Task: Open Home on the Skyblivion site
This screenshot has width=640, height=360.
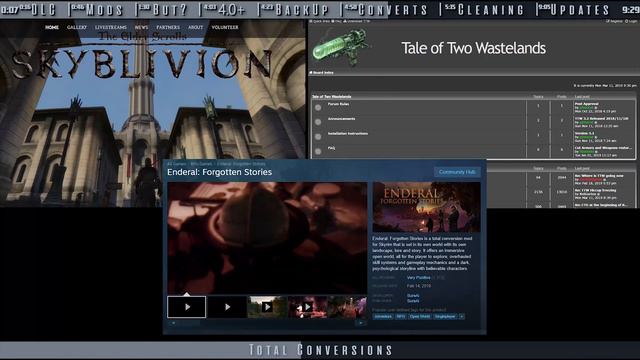Action: [52, 27]
